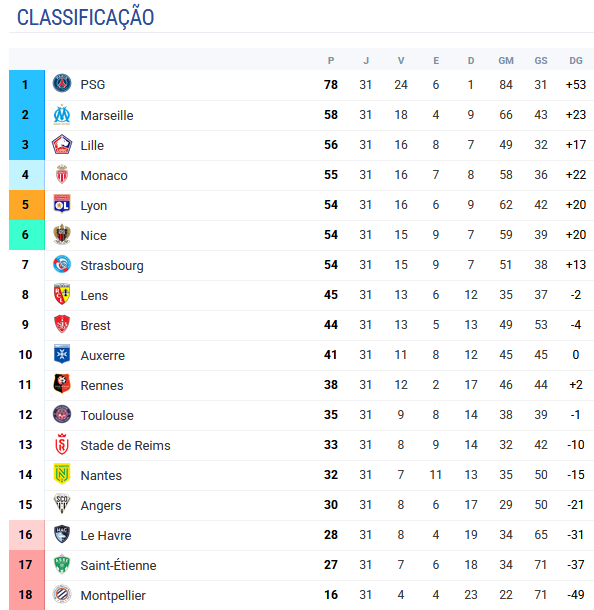
Task: Open the Stade de Reims team link
Action: click(125, 445)
